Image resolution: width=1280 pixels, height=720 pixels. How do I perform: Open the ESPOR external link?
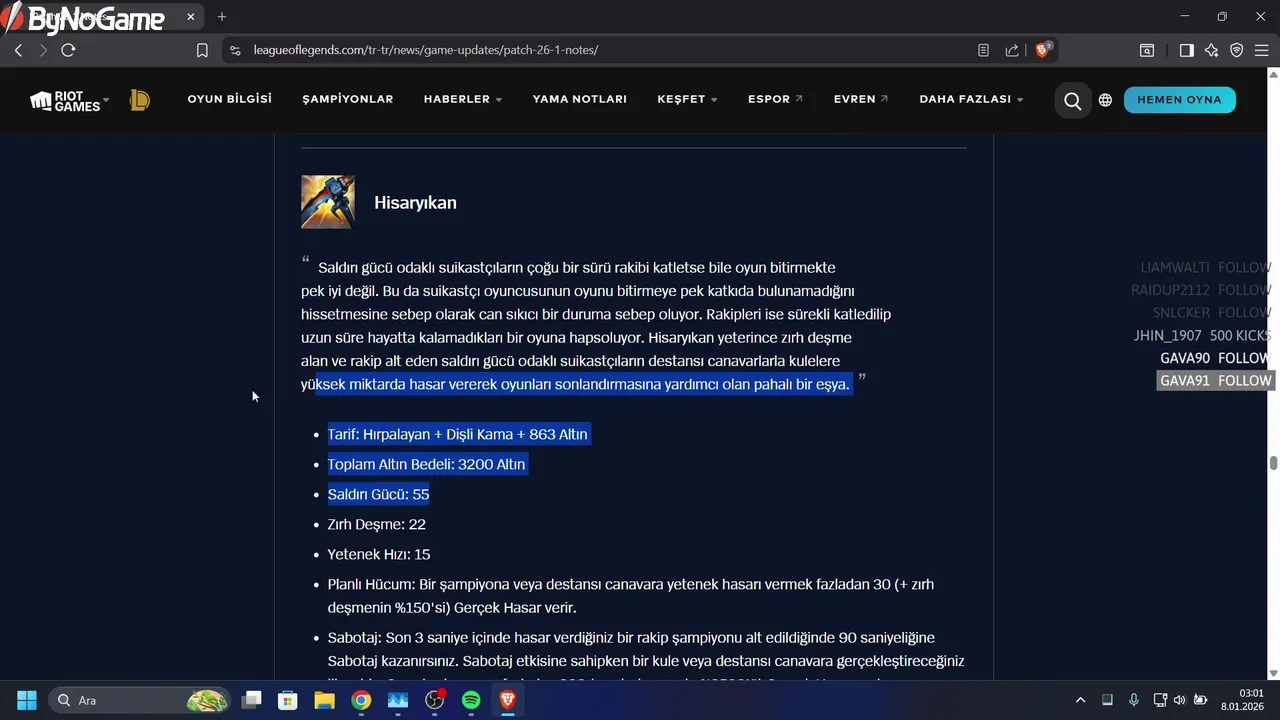(775, 99)
